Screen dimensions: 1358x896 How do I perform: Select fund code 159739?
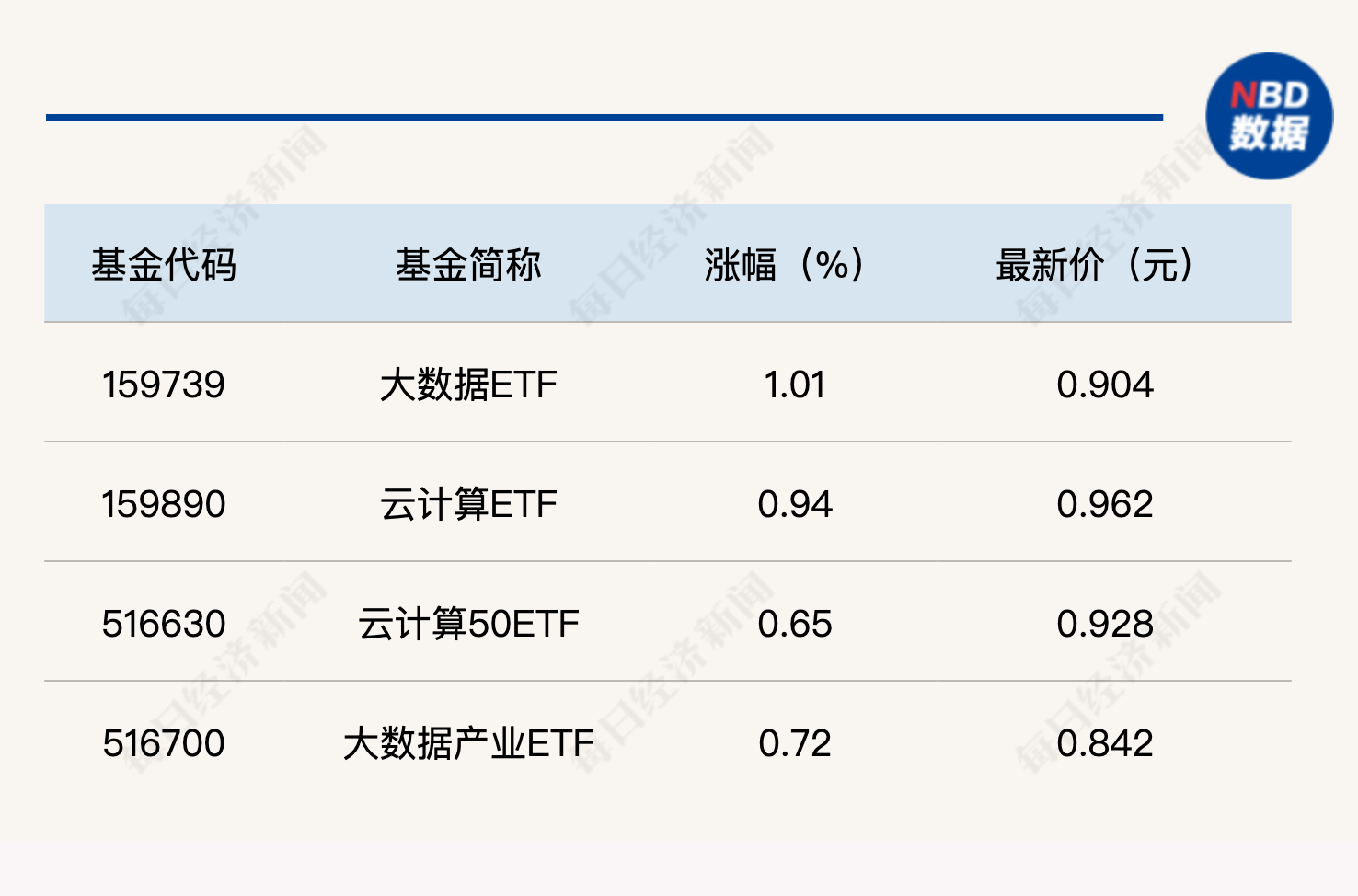(164, 385)
